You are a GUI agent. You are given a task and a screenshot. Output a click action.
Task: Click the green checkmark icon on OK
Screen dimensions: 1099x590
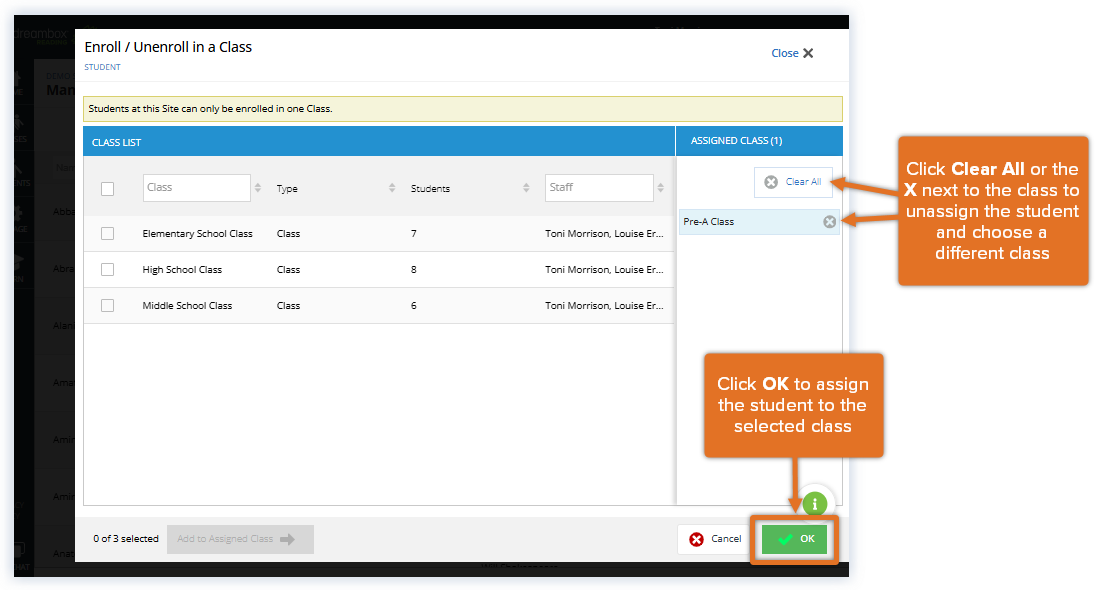click(787, 539)
